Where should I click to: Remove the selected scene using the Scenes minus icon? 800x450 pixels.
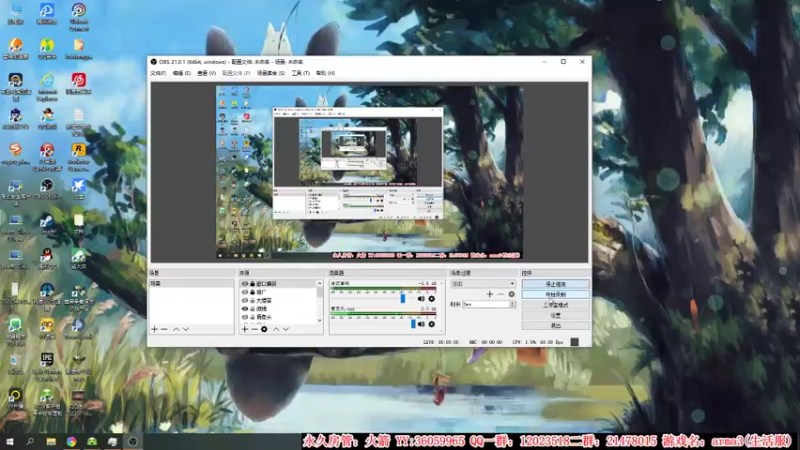click(164, 330)
